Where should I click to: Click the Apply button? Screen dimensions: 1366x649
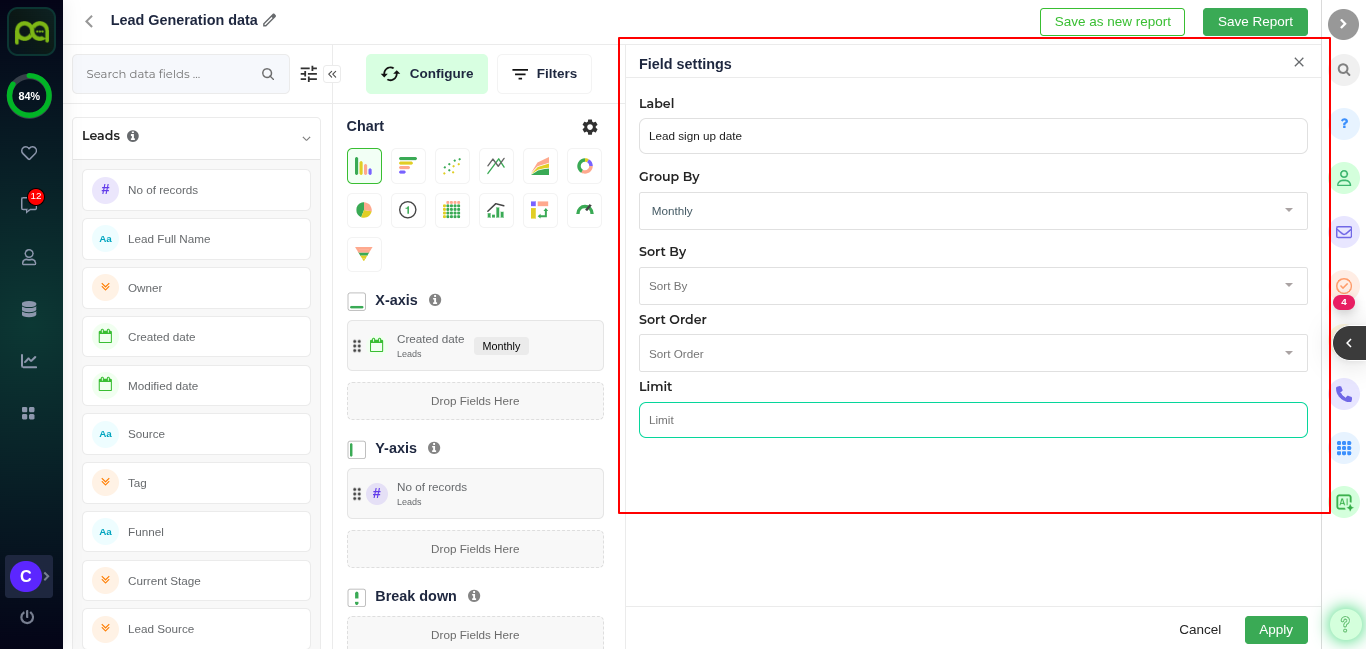click(x=1275, y=630)
